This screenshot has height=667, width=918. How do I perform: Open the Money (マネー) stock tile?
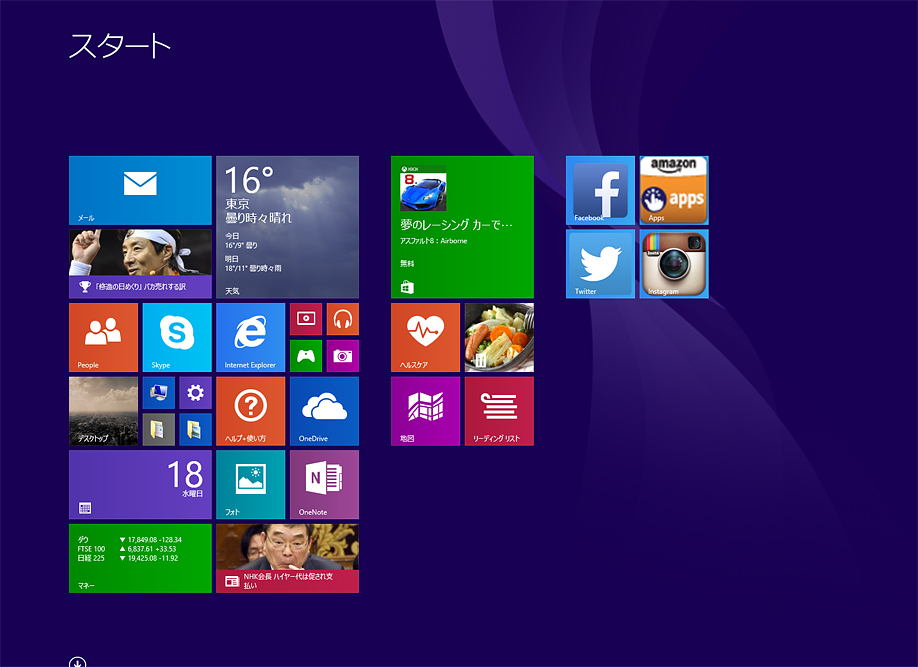point(141,558)
